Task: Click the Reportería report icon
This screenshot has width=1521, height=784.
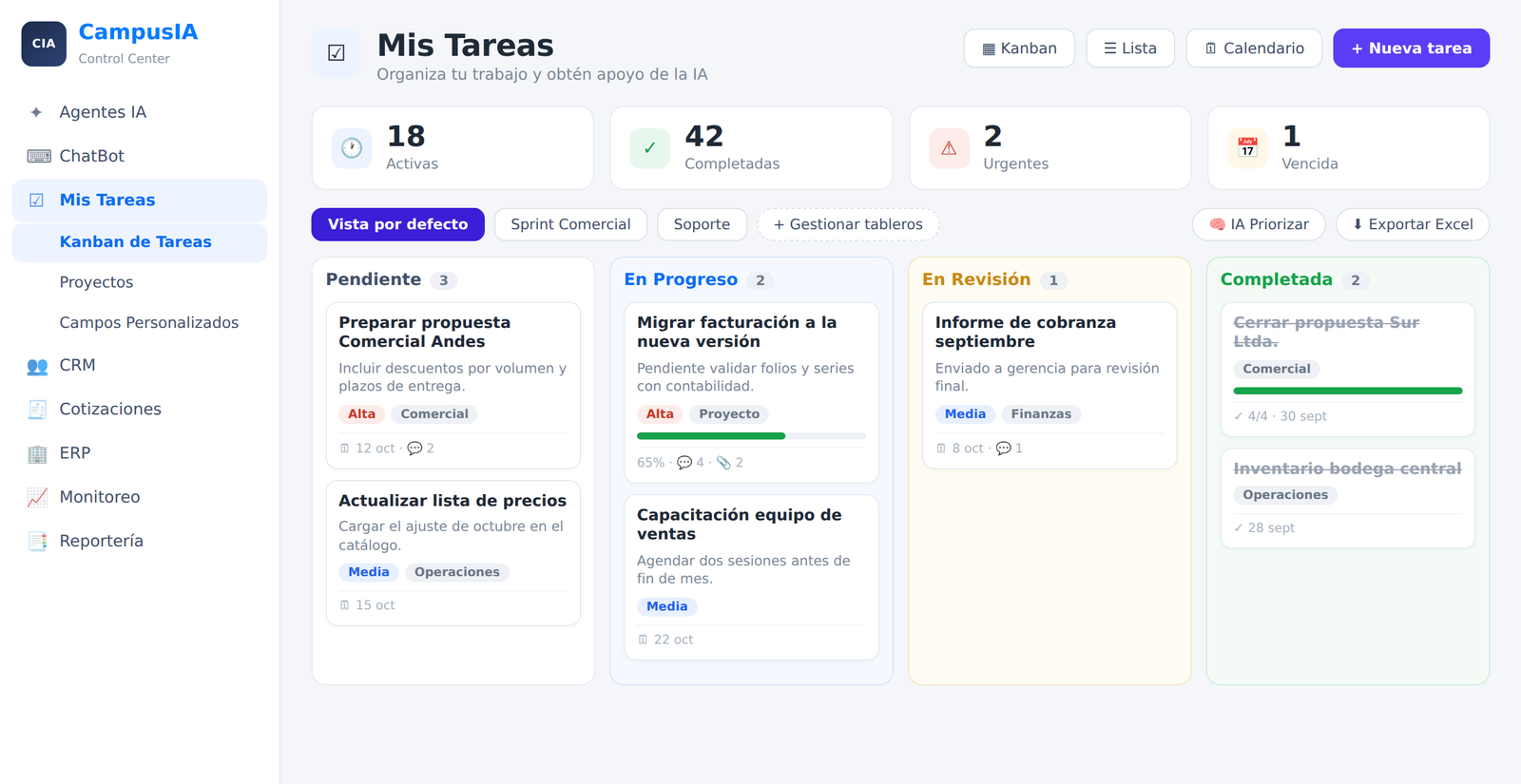Action: (x=37, y=541)
